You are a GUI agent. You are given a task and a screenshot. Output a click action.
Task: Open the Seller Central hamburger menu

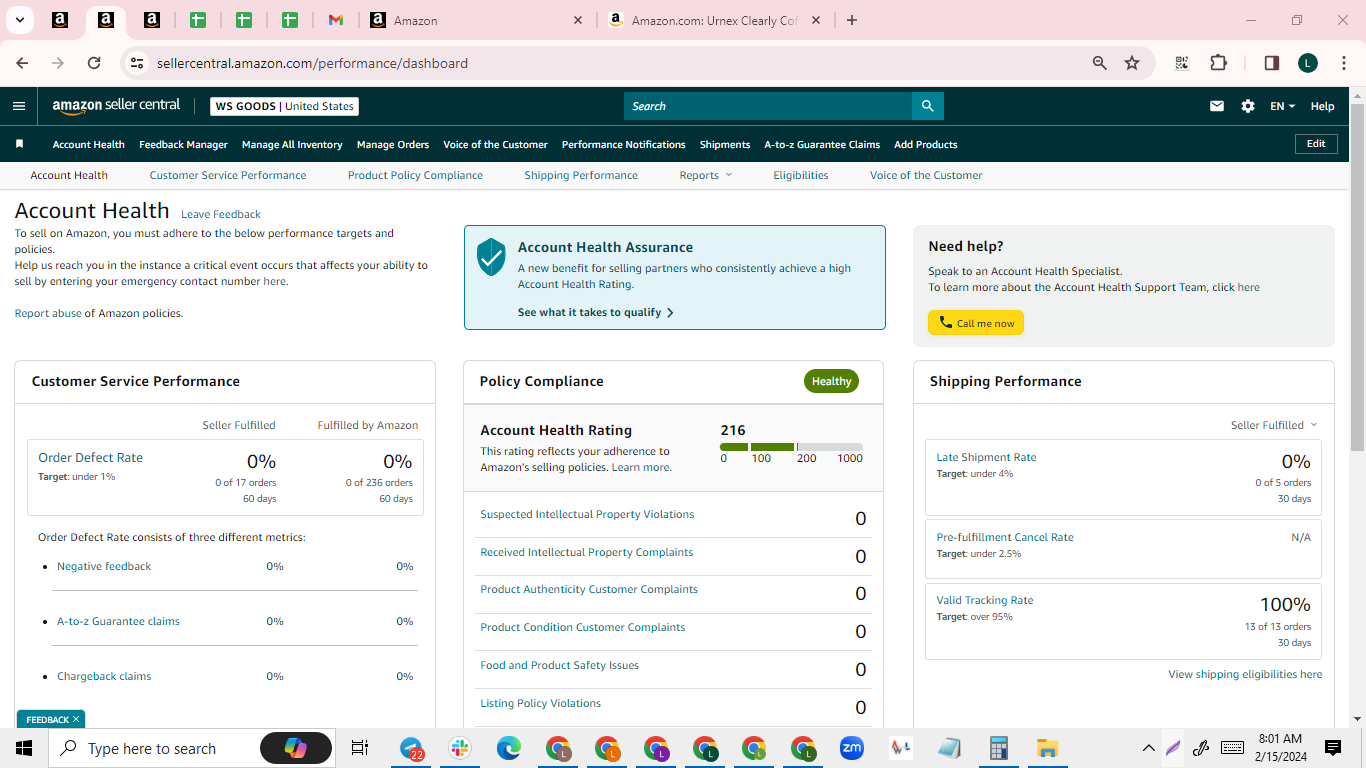19,106
